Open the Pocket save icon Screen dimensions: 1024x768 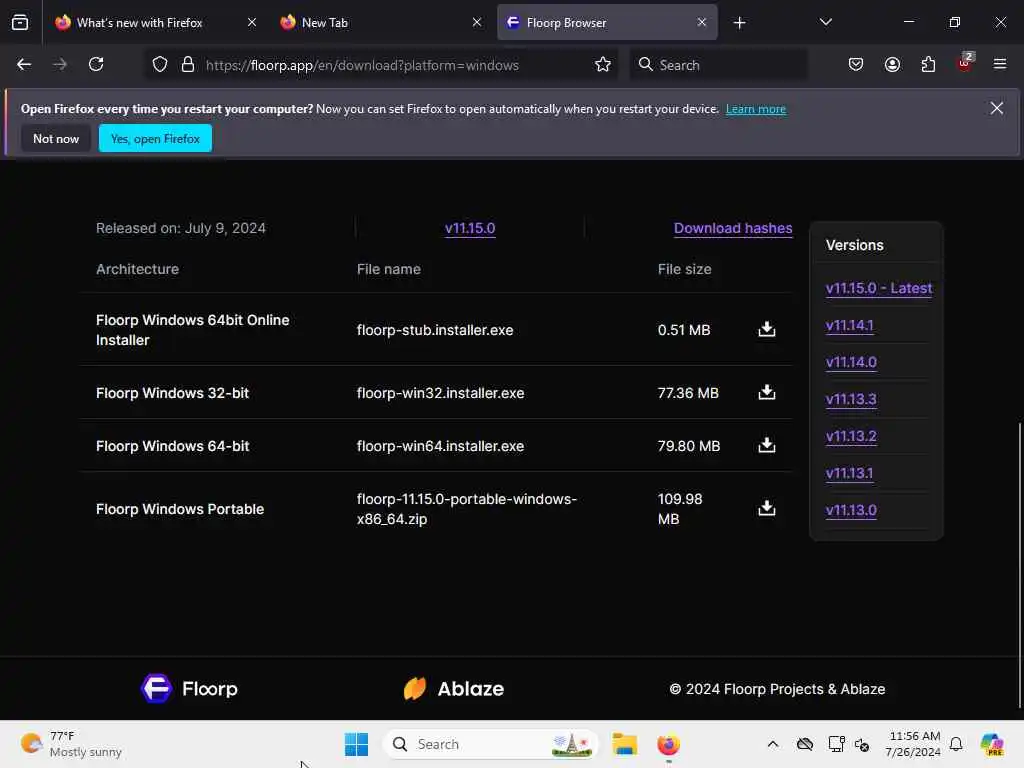point(856,64)
